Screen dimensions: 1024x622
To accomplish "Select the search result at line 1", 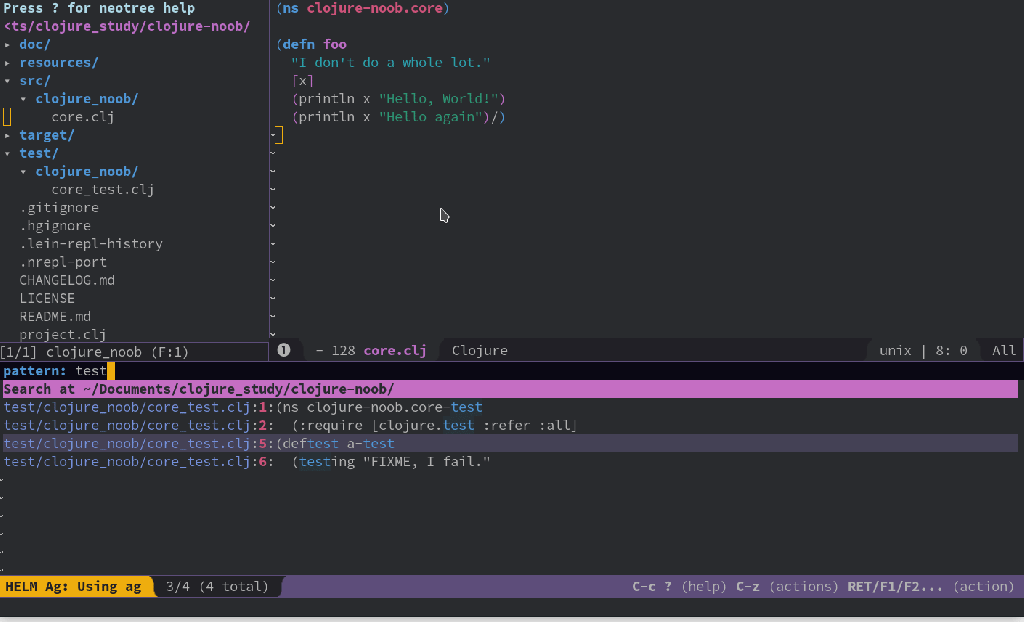I will [x=243, y=407].
